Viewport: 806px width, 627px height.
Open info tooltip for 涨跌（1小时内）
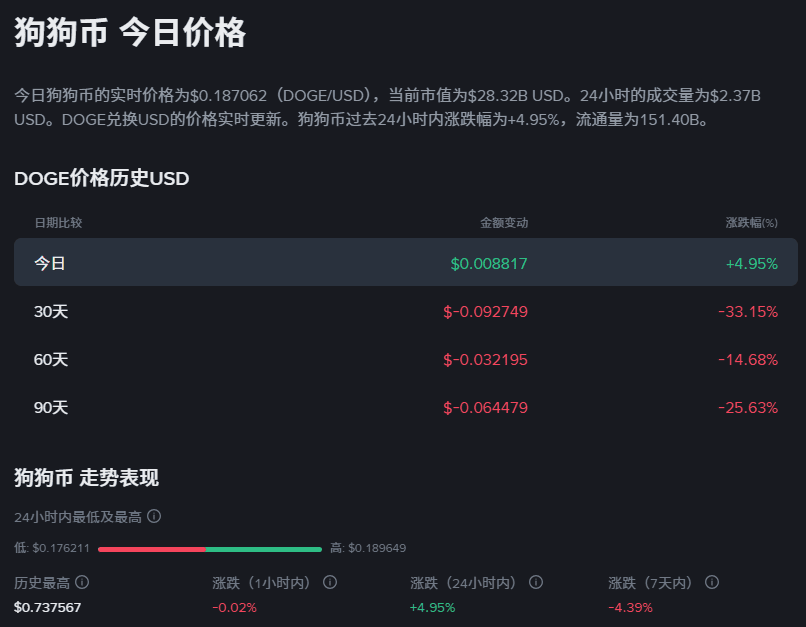coord(330,582)
